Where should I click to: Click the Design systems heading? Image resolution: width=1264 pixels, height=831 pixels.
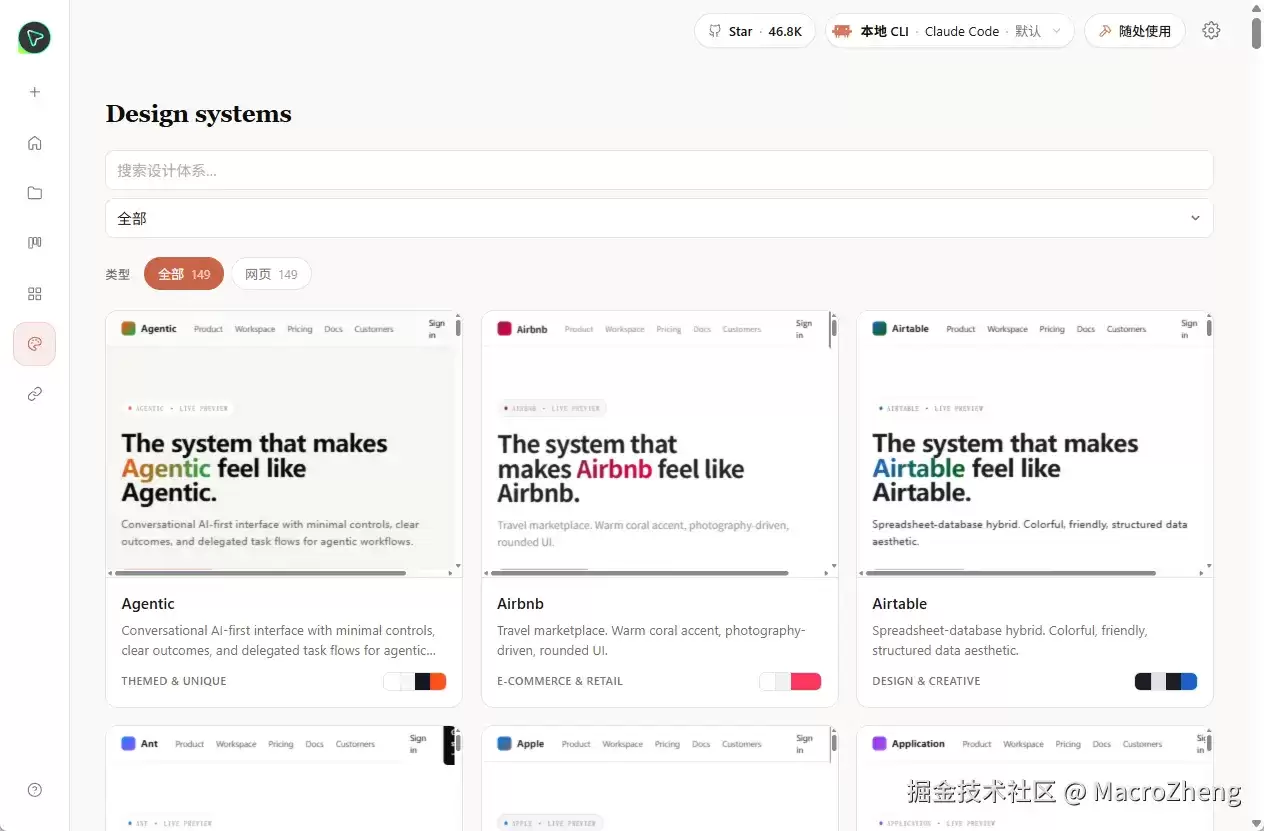pos(199,114)
